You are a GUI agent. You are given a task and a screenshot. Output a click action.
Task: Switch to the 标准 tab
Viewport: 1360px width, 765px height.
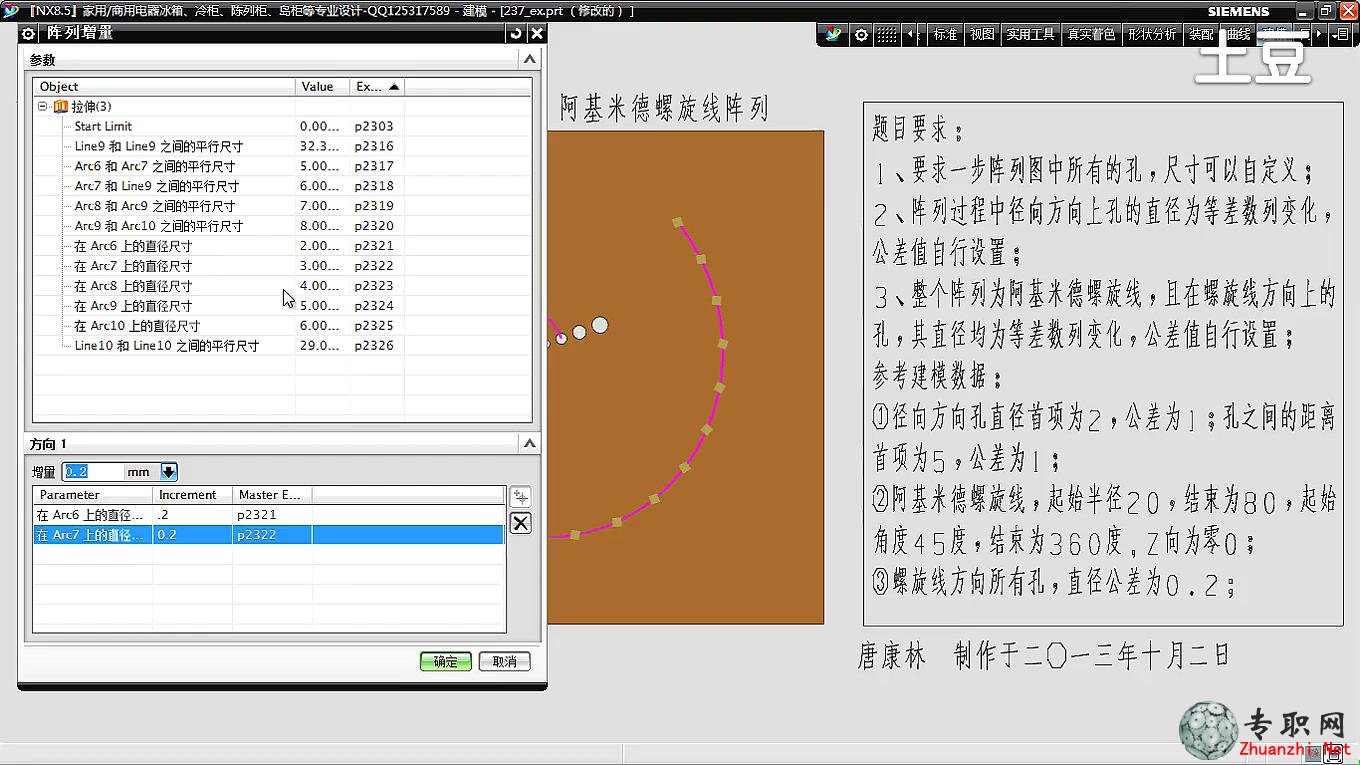tap(945, 34)
